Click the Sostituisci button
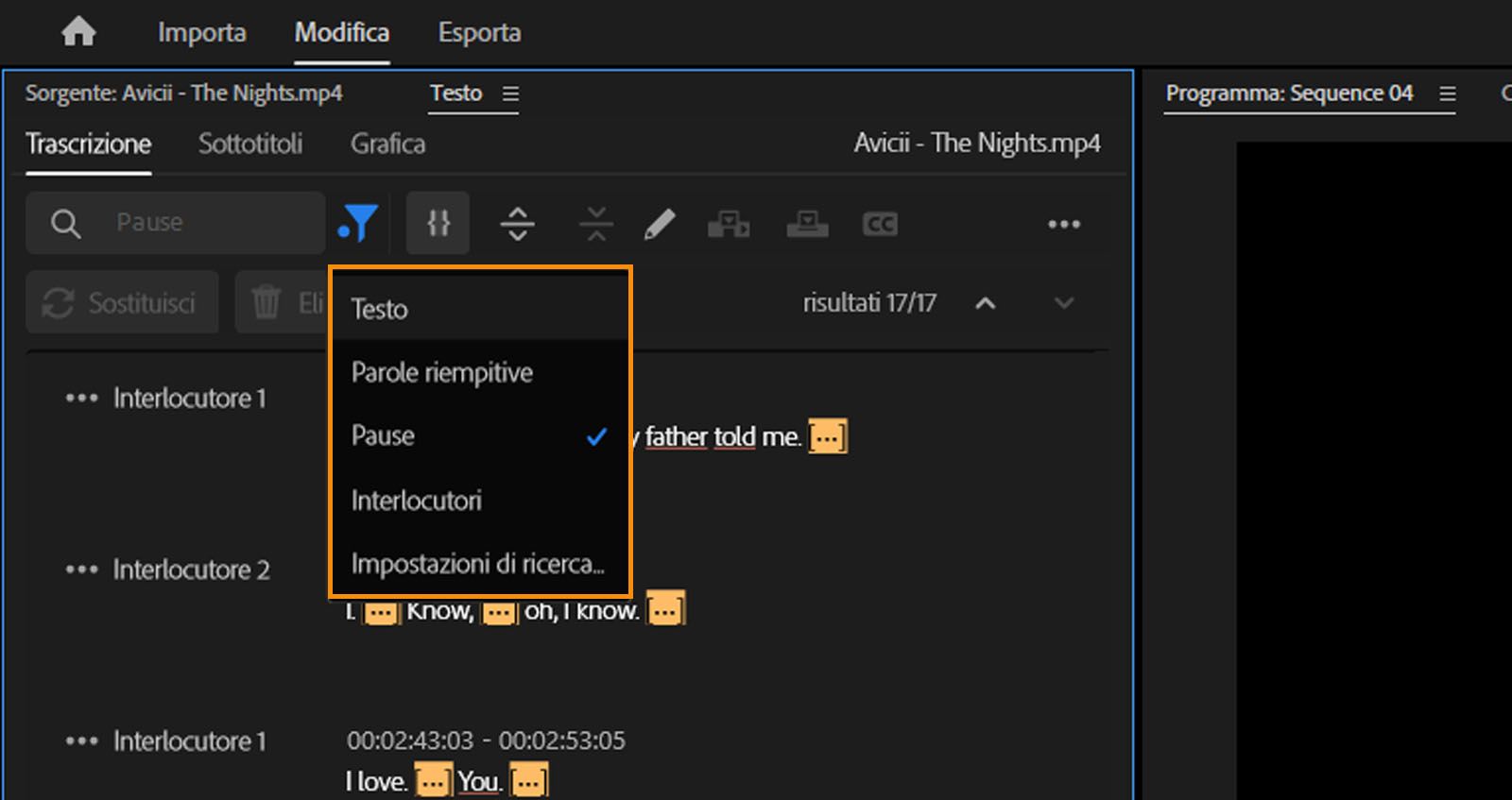This screenshot has width=1512, height=800. coord(122,303)
